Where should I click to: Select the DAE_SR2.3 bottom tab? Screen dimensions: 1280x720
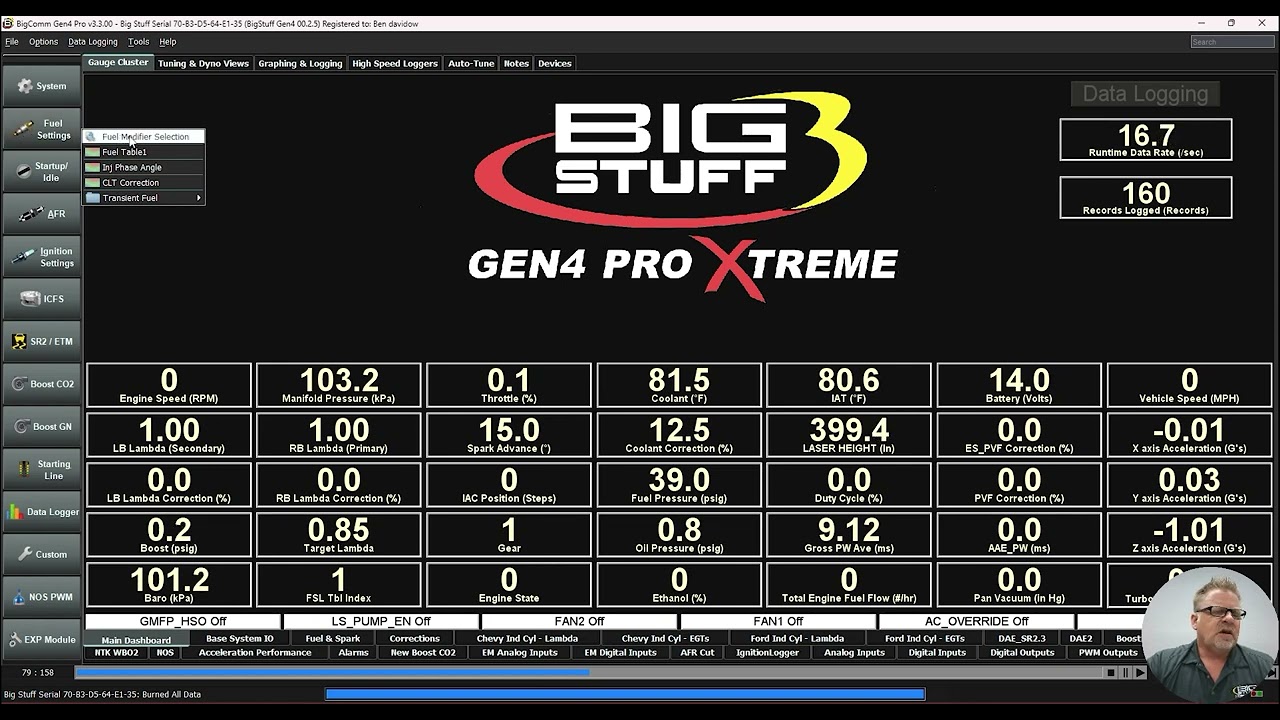[1022, 639]
